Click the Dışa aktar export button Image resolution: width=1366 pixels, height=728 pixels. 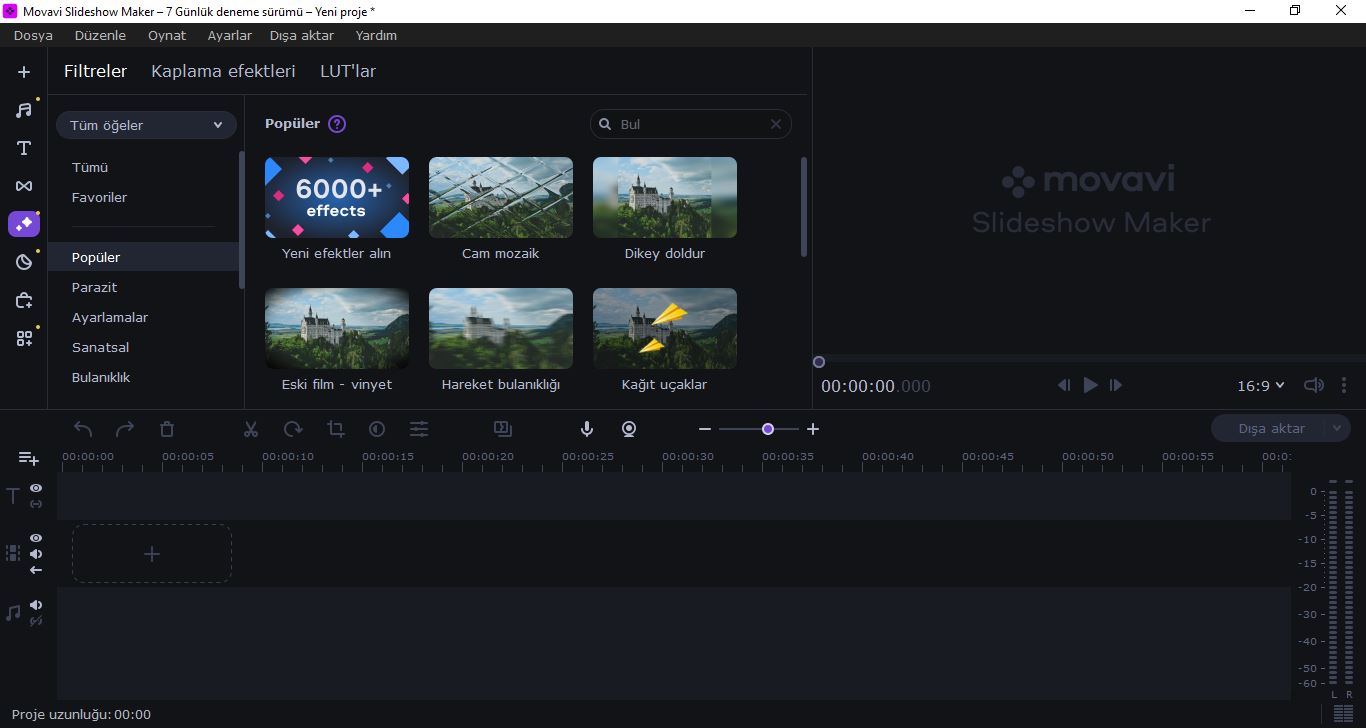[1271, 428]
